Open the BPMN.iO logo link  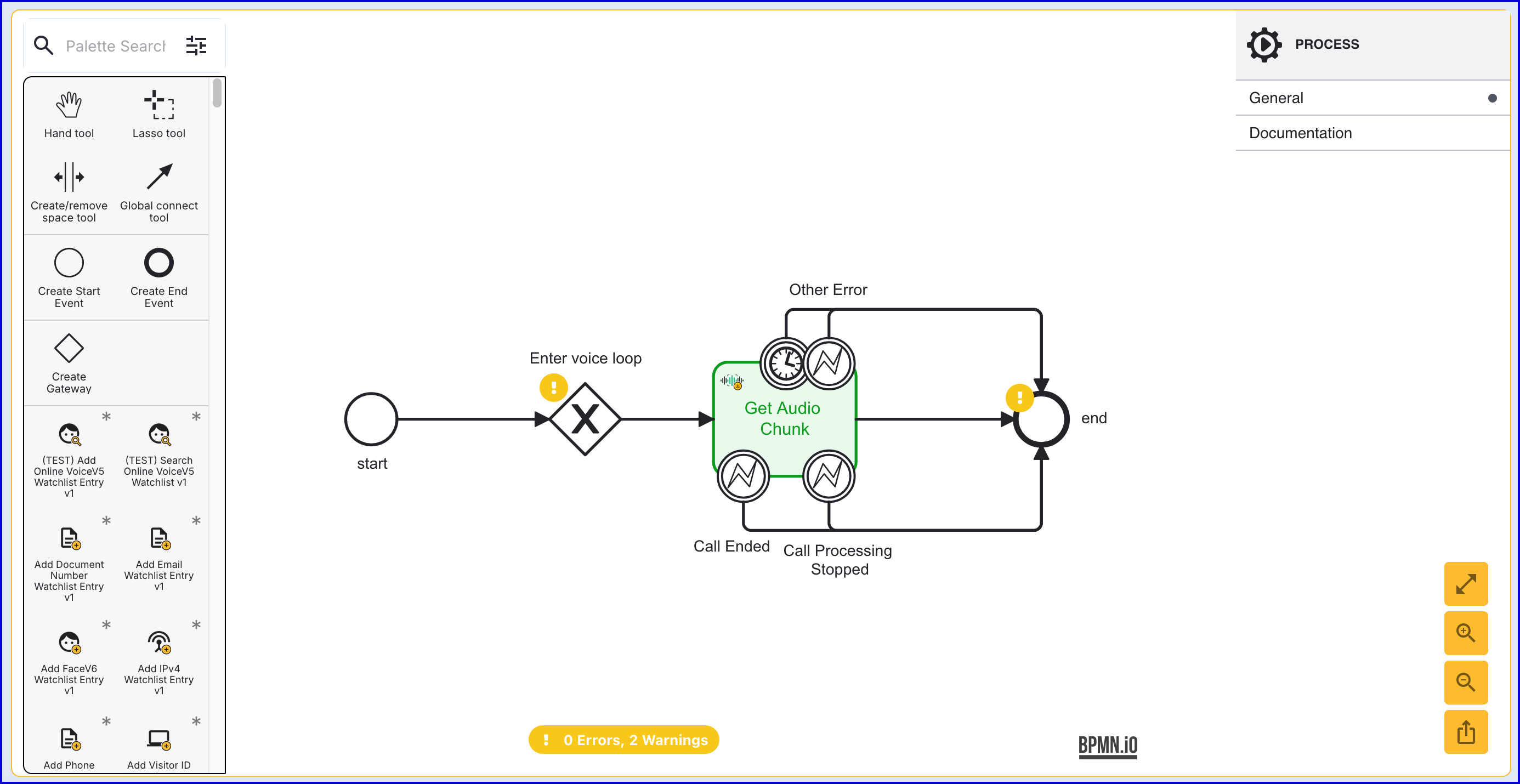(1108, 746)
